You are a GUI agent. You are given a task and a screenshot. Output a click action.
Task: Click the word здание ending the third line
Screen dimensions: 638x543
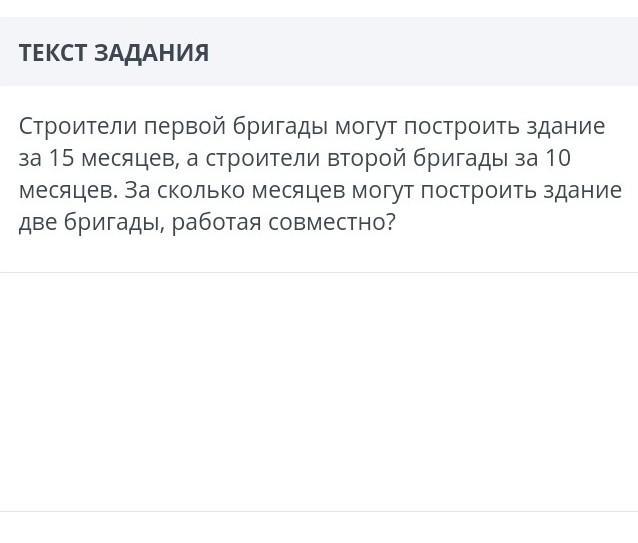583,190
